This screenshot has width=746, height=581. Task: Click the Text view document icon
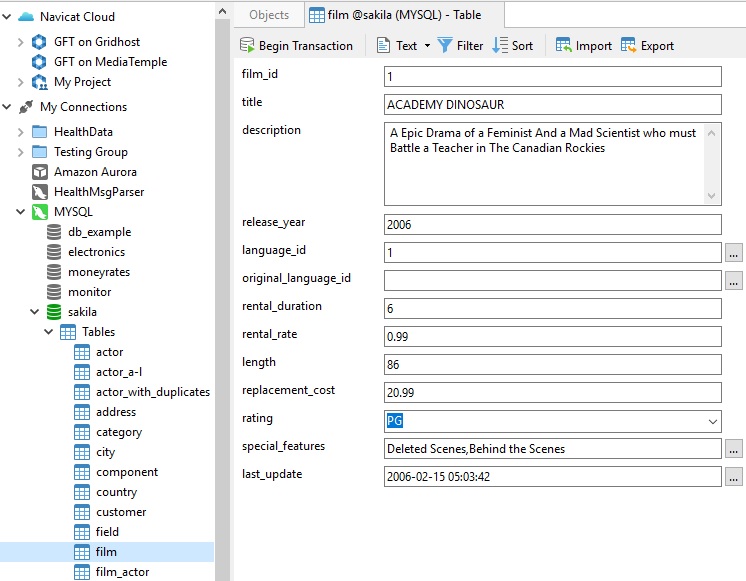click(383, 45)
